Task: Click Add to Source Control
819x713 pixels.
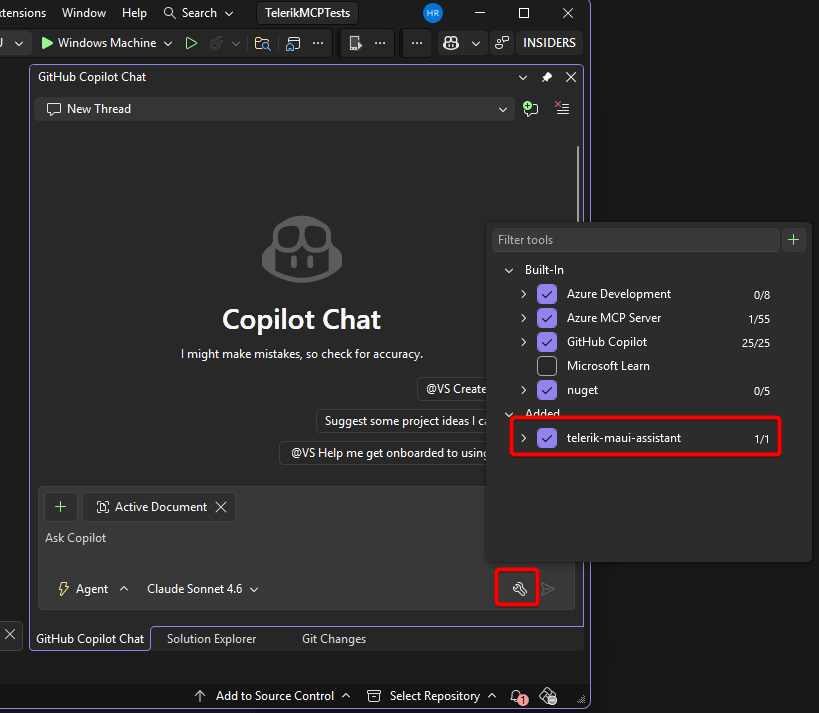Action: pyautogui.click(x=272, y=696)
